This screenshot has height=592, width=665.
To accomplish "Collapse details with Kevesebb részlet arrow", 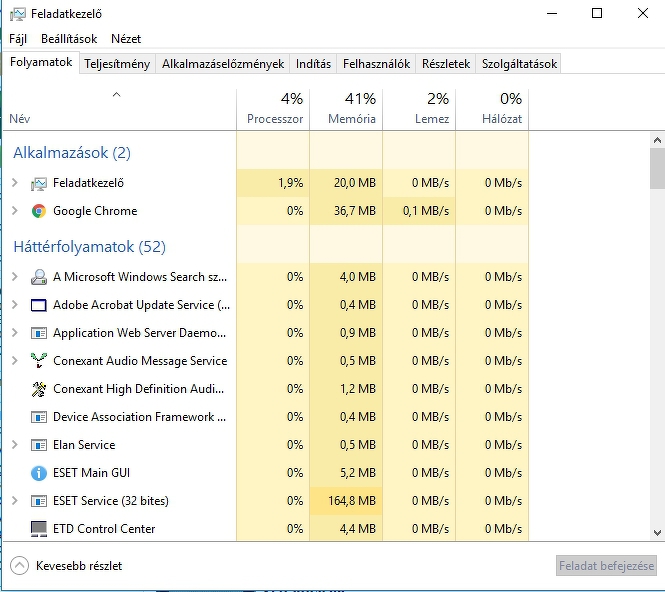I will coord(20,566).
